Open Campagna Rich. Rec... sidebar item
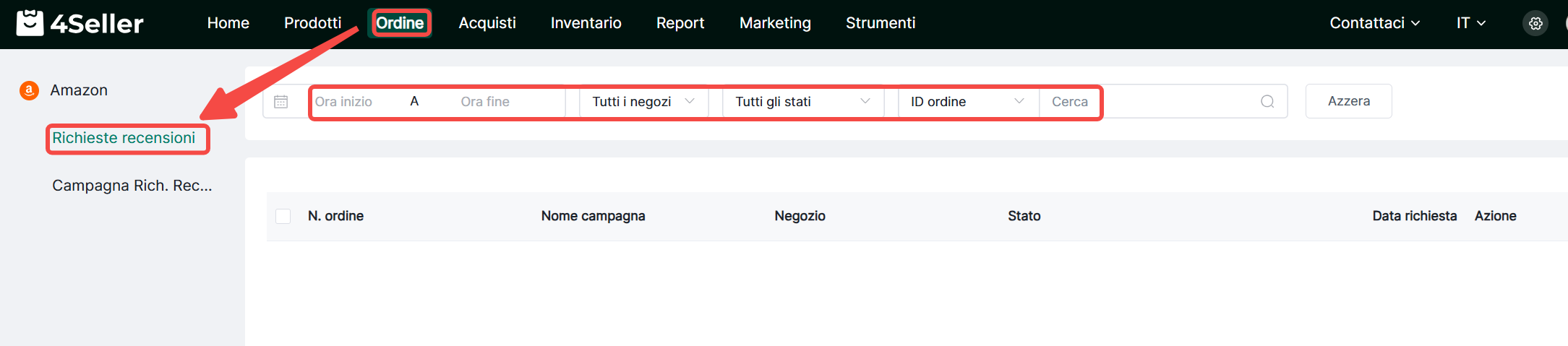The image size is (1568, 346). [132, 186]
